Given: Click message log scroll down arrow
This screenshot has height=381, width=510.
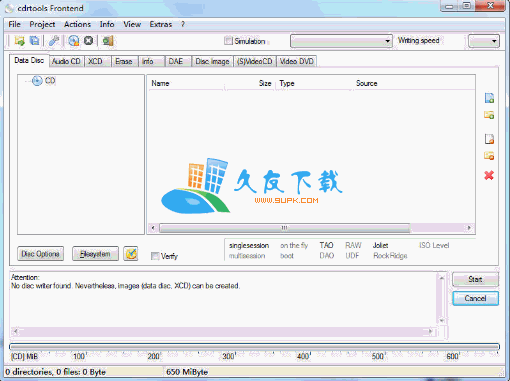Looking at the screenshot, I should pyautogui.click(x=441, y=320).
